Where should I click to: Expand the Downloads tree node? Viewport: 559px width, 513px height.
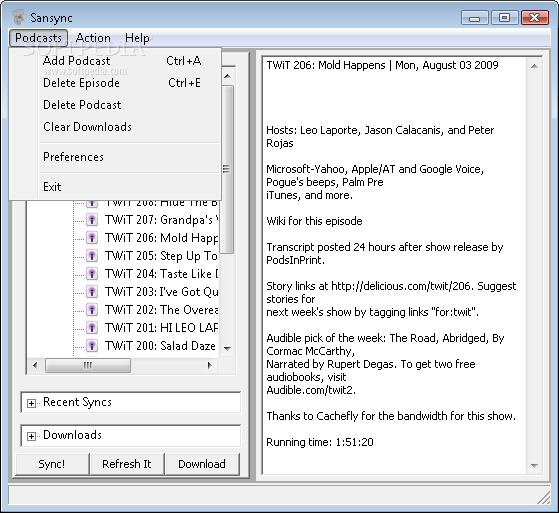(31, 436)
